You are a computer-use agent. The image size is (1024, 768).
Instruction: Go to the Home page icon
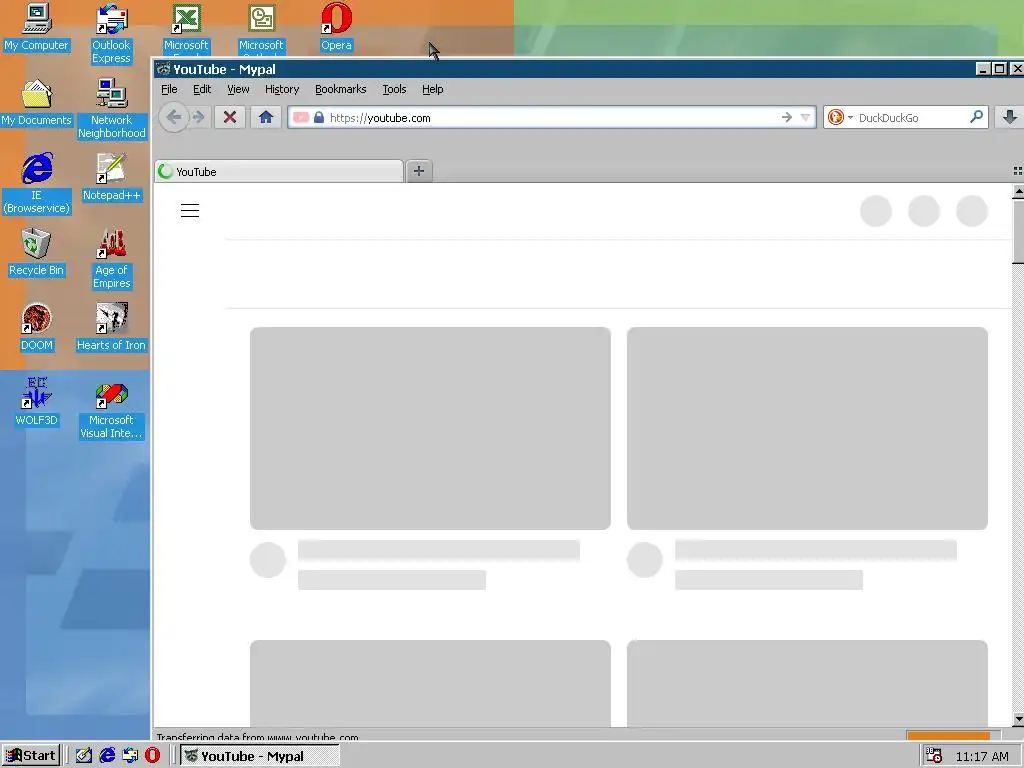click(266, 118)
